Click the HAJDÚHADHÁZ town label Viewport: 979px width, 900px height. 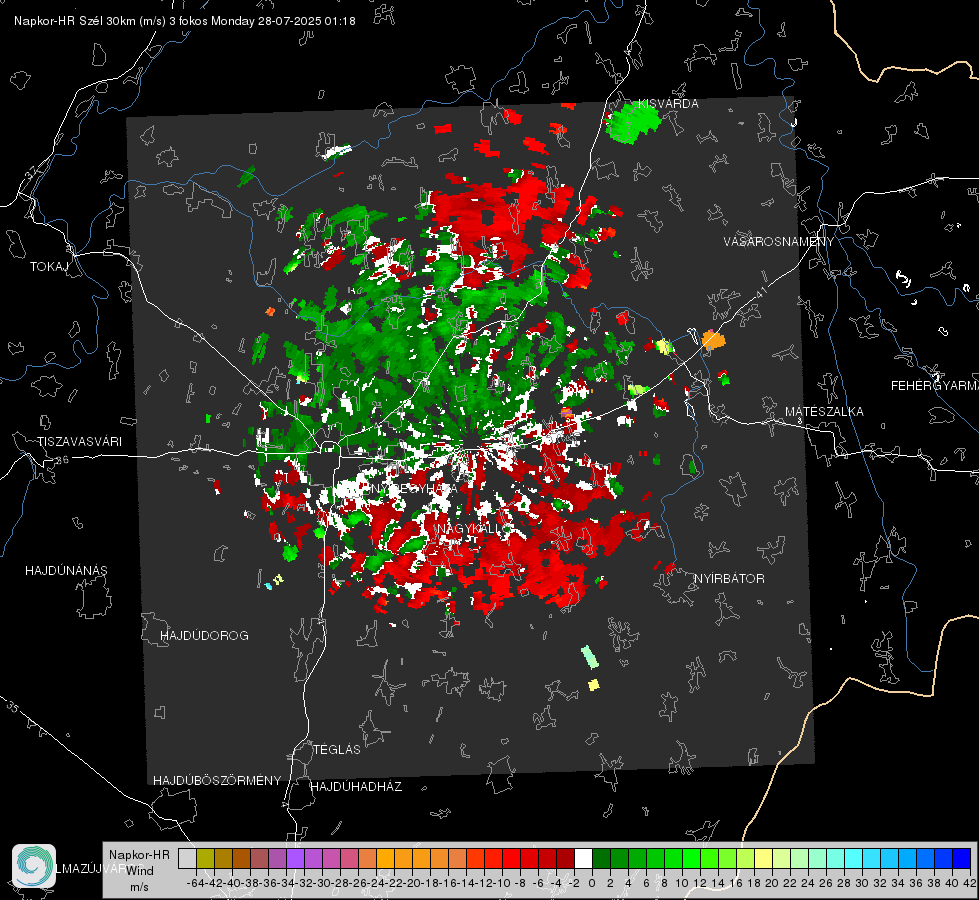tap(356, 787)
